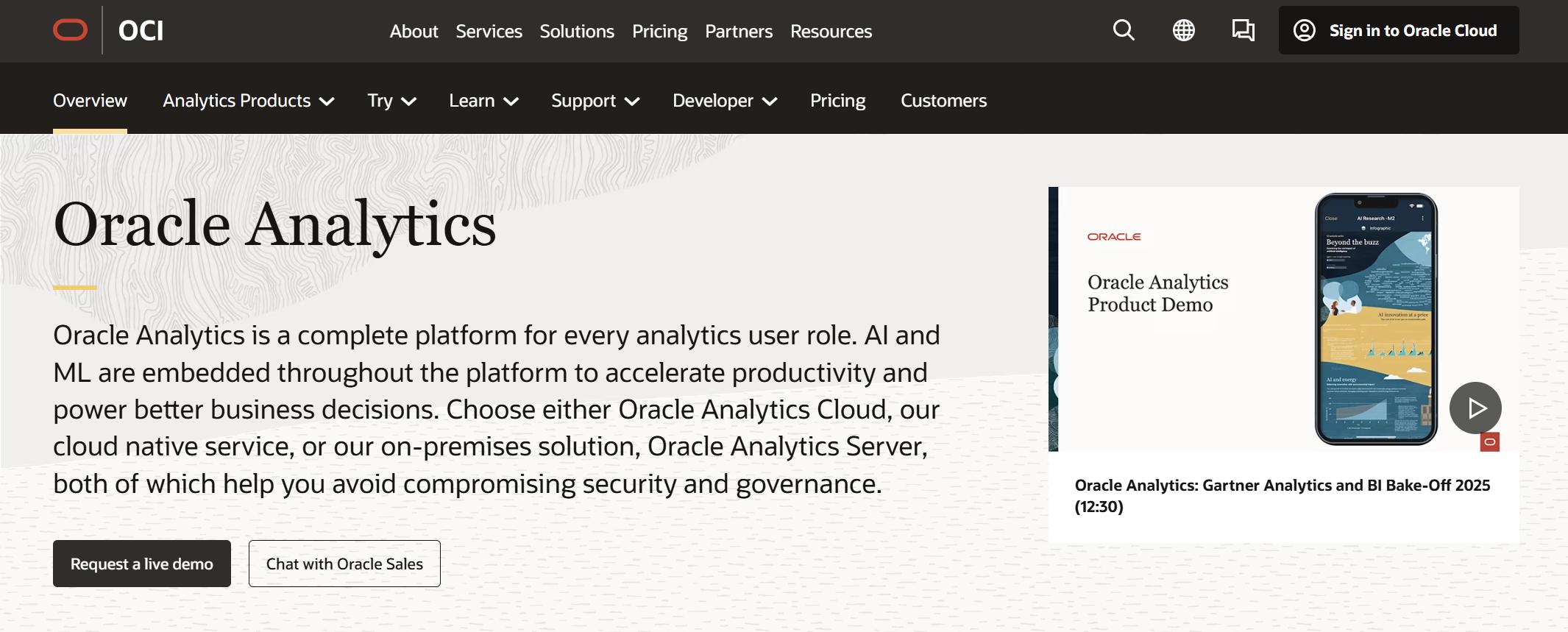Click the Oracle logo icon
The image size is (1568, 632).
(x=71, y=30)
